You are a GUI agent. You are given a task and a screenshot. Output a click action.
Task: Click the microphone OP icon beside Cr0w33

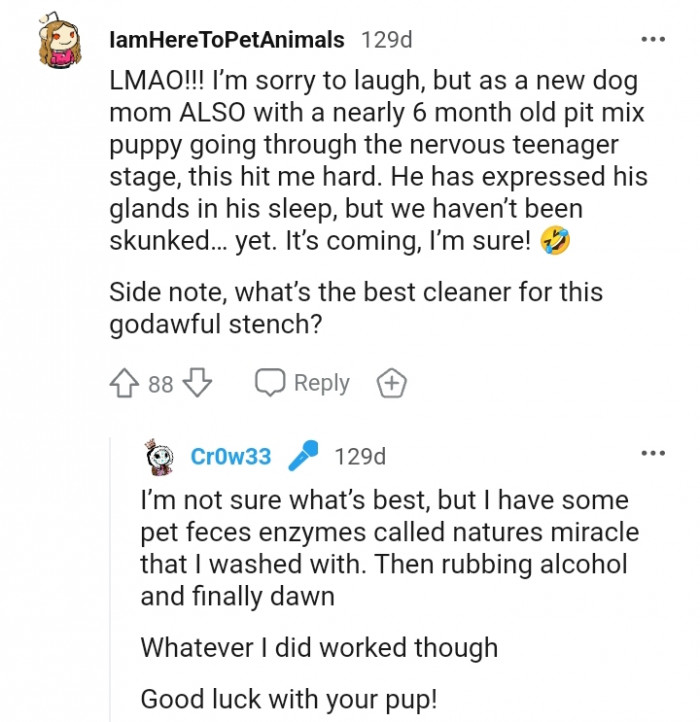pyautogui.click(x=303, y=457)
